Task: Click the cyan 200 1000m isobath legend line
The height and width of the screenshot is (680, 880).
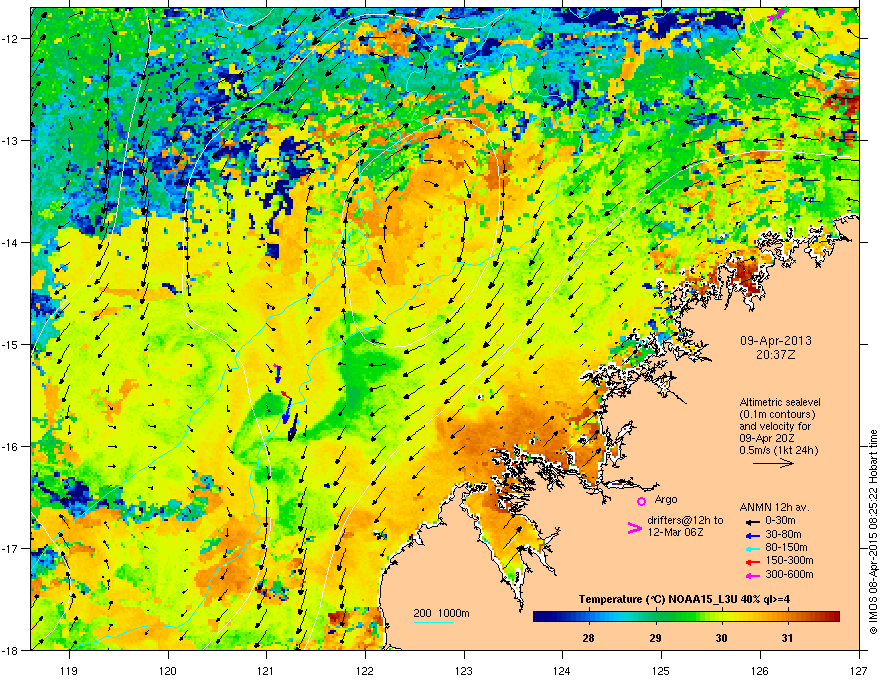Action: point(433,622)
